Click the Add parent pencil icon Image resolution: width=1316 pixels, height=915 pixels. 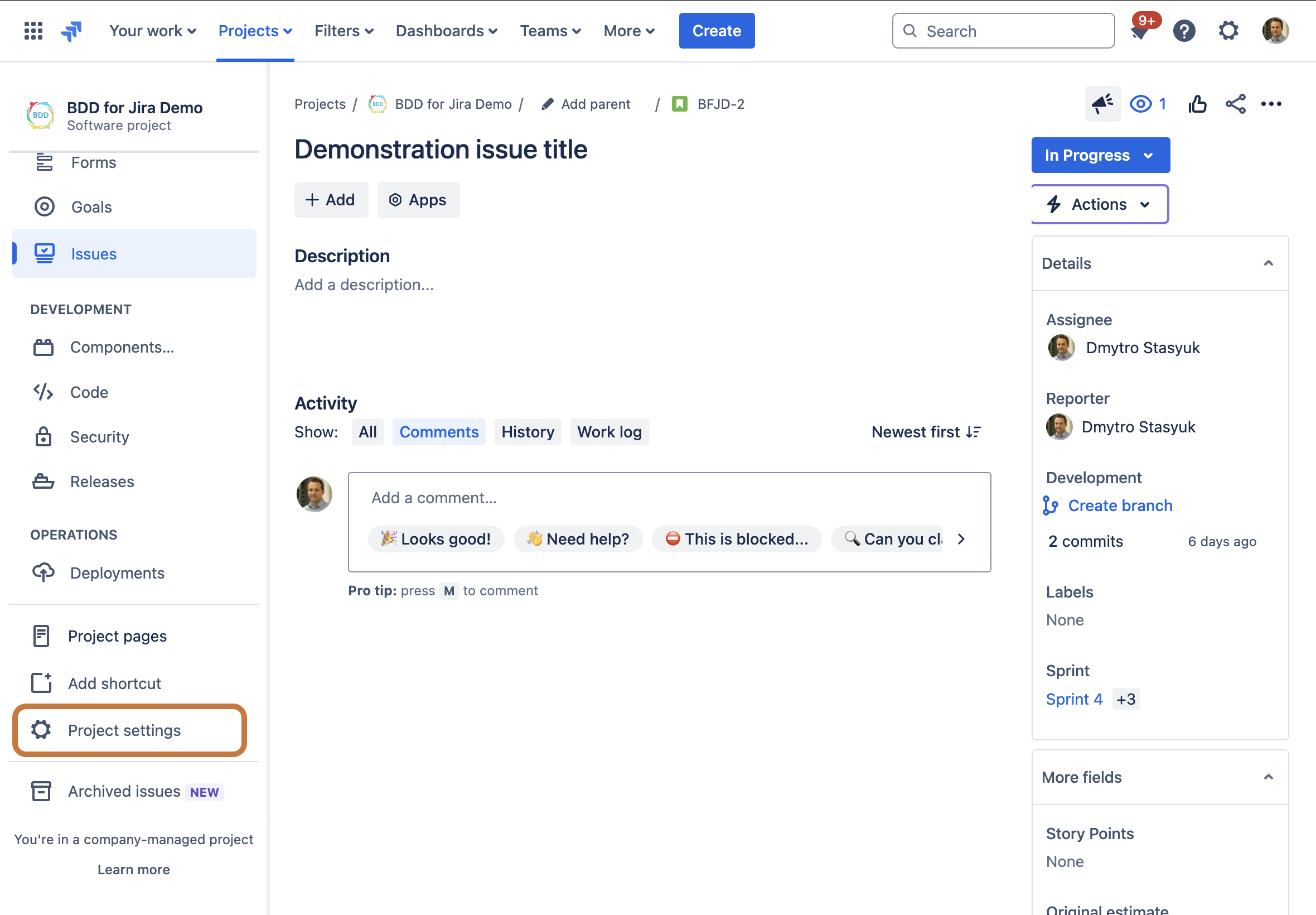pyautogui.click(x=547, y=104)
